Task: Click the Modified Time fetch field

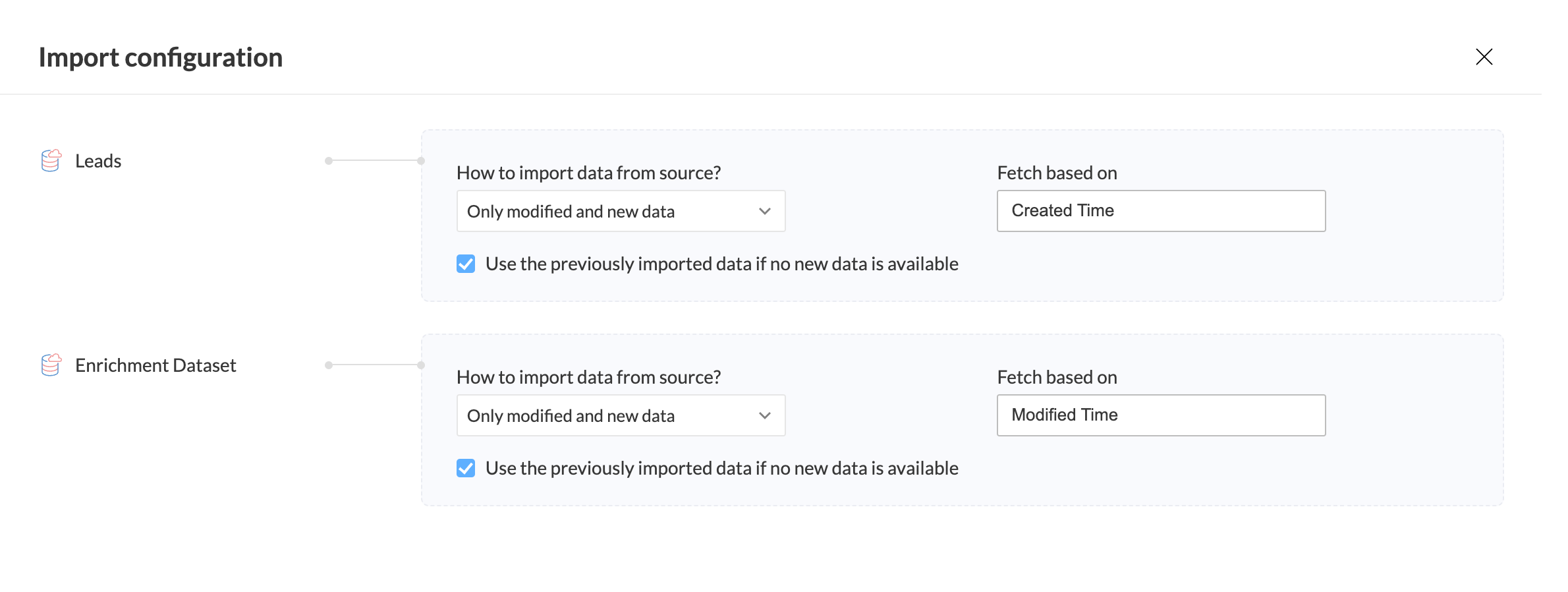Action: (x=1161, y=415)
